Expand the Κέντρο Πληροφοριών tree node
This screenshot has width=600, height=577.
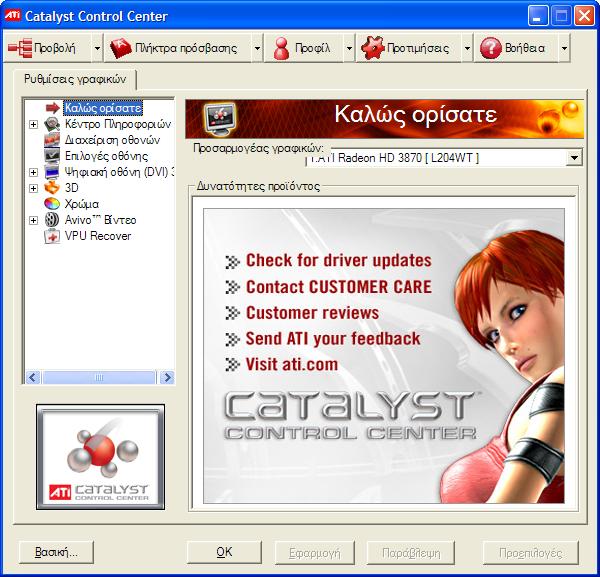[x=33, y=124]
